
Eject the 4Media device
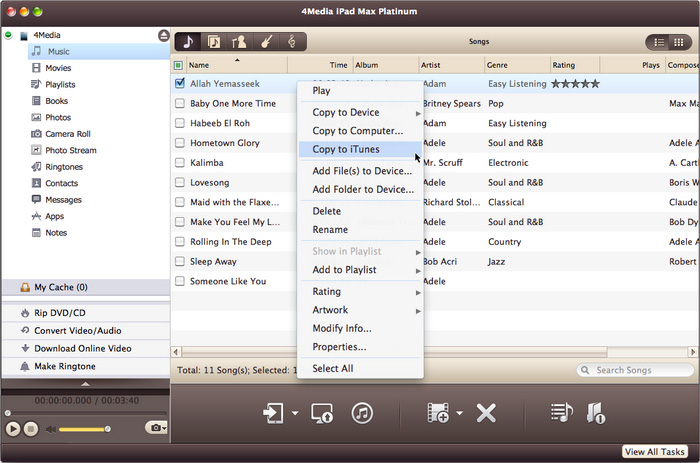pyautogui.click(x=163, y=36)
